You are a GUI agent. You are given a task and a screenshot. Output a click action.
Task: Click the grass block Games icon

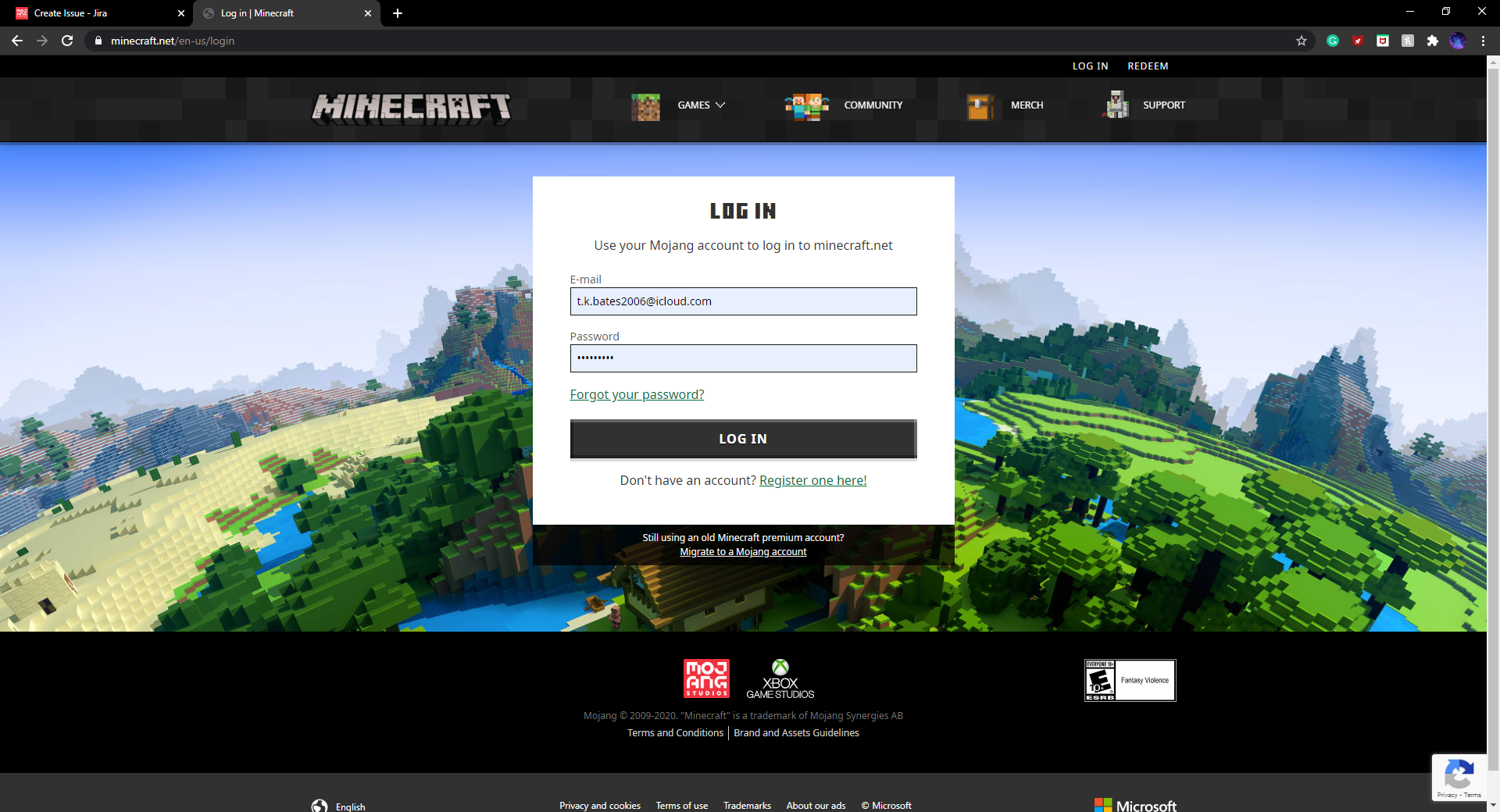click(x=645, y=106)
